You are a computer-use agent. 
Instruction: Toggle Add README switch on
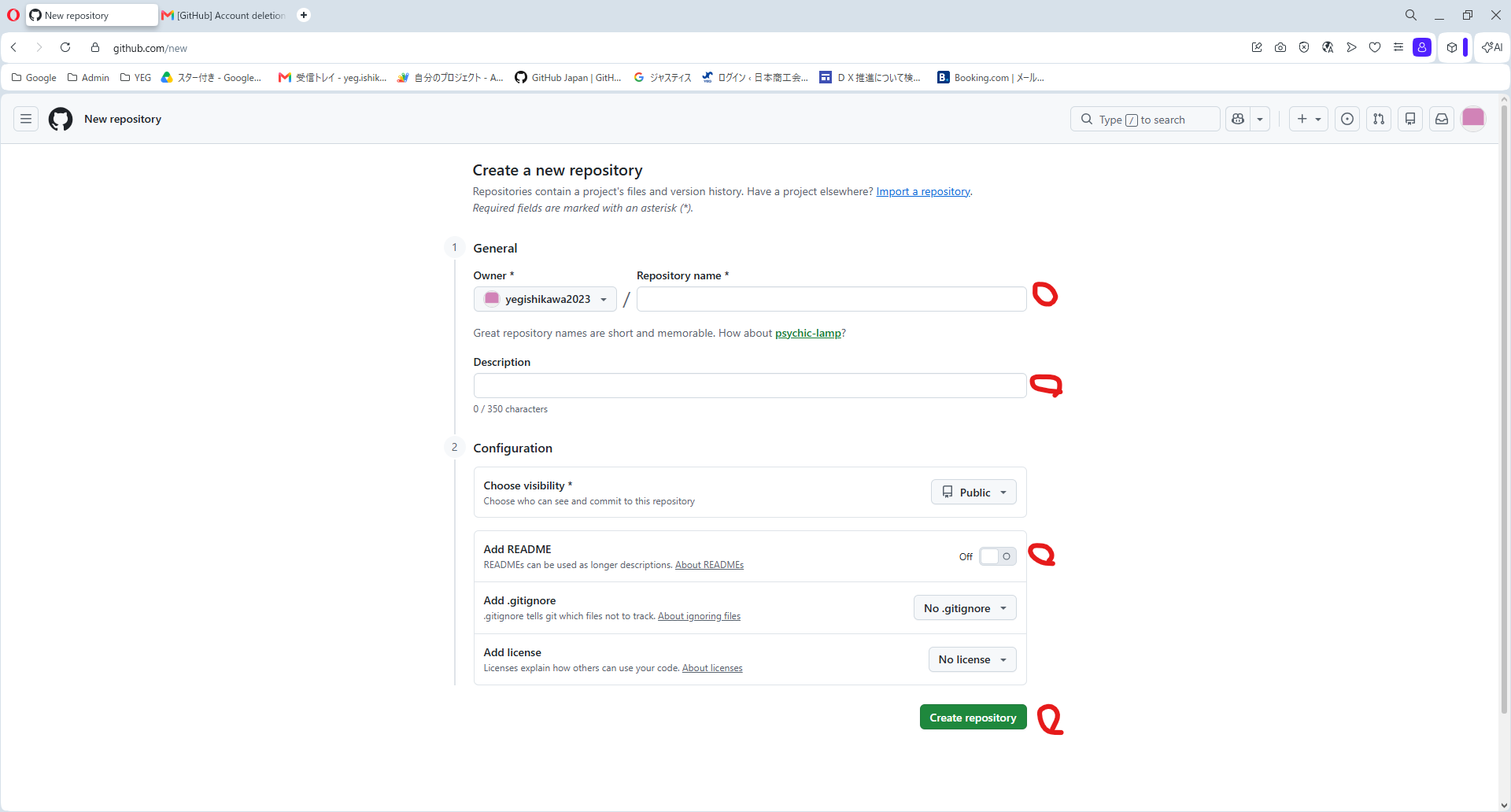pyautogui.click(x=998, y=556)
